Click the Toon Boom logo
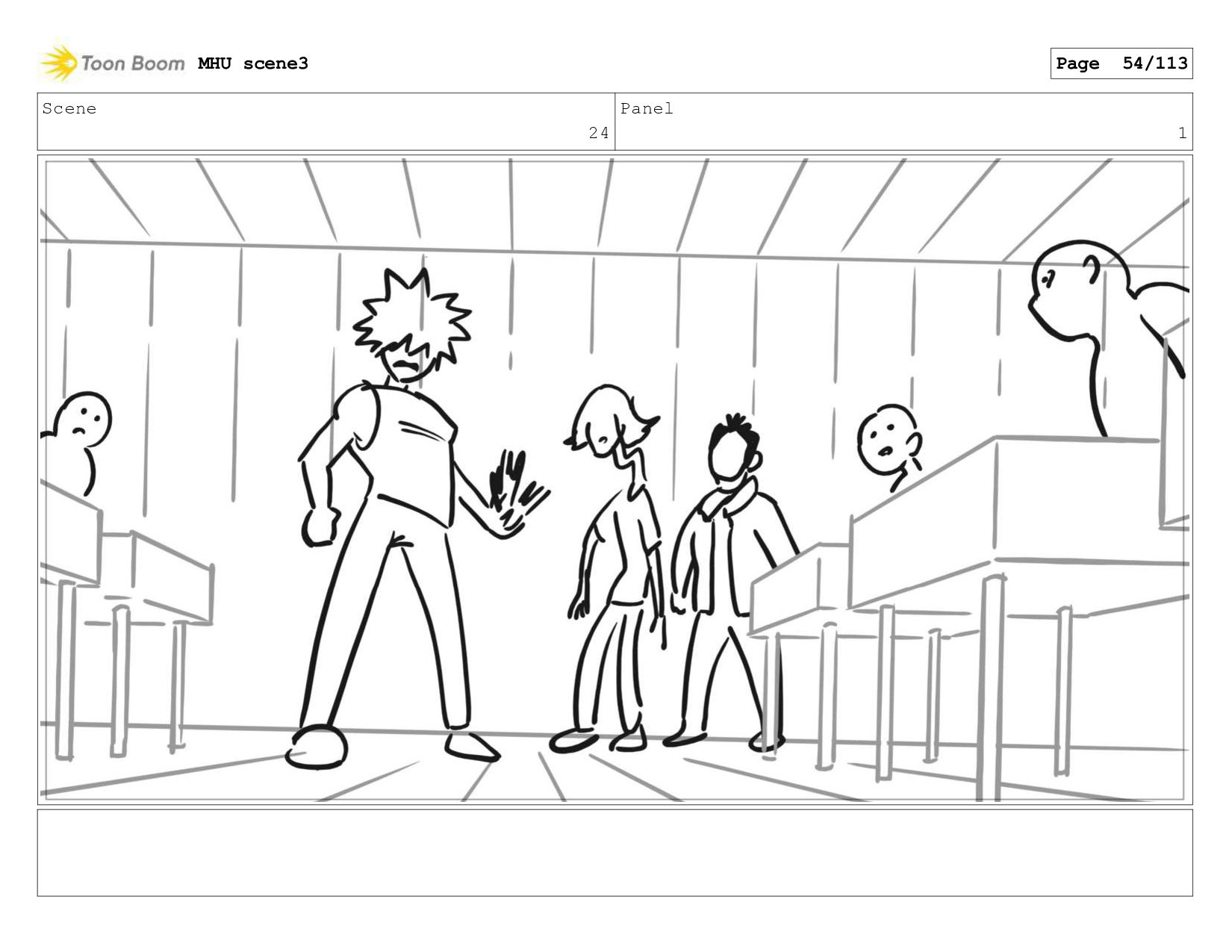Image resolution: width=1232 pixels, height=952 pixels. click(112, 63)
